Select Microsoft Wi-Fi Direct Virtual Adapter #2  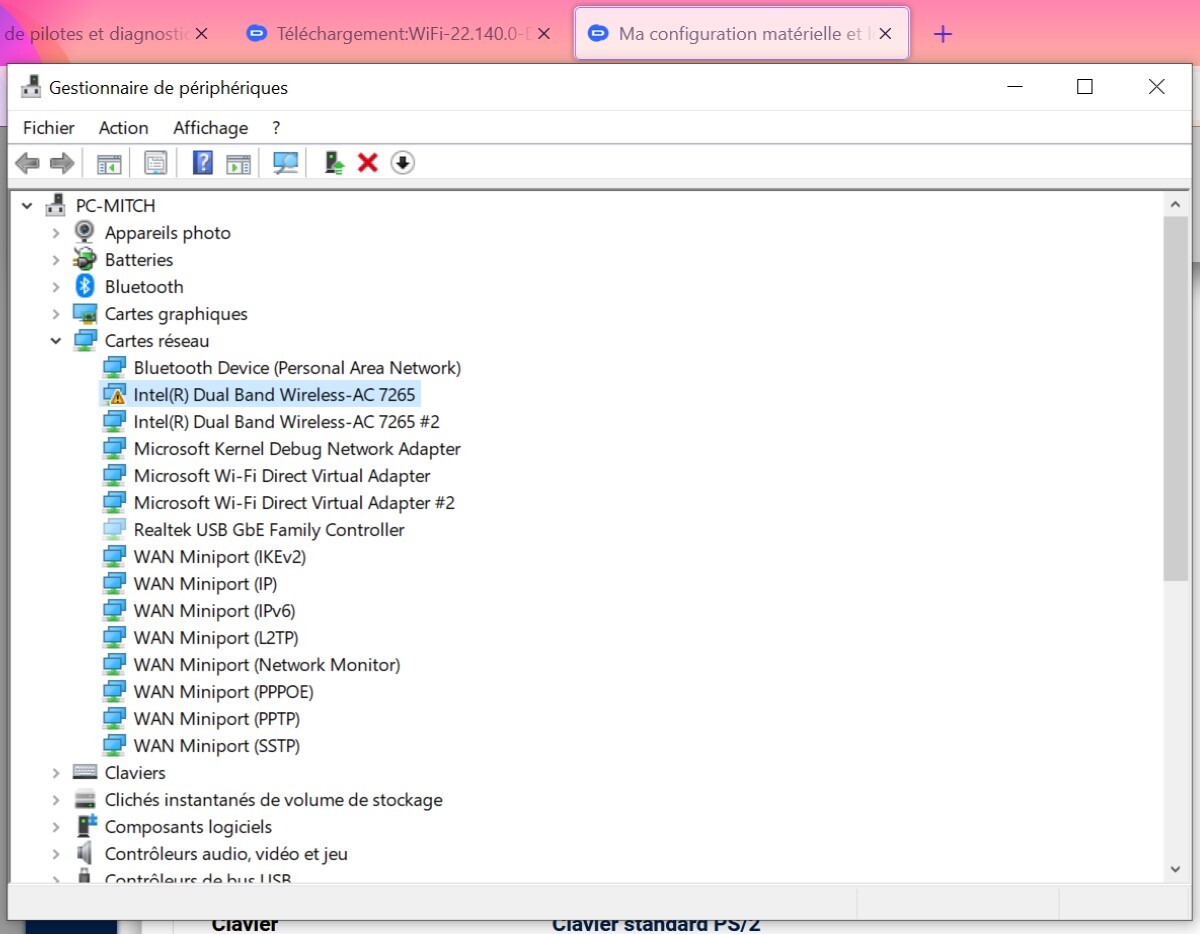coord(294,502)
